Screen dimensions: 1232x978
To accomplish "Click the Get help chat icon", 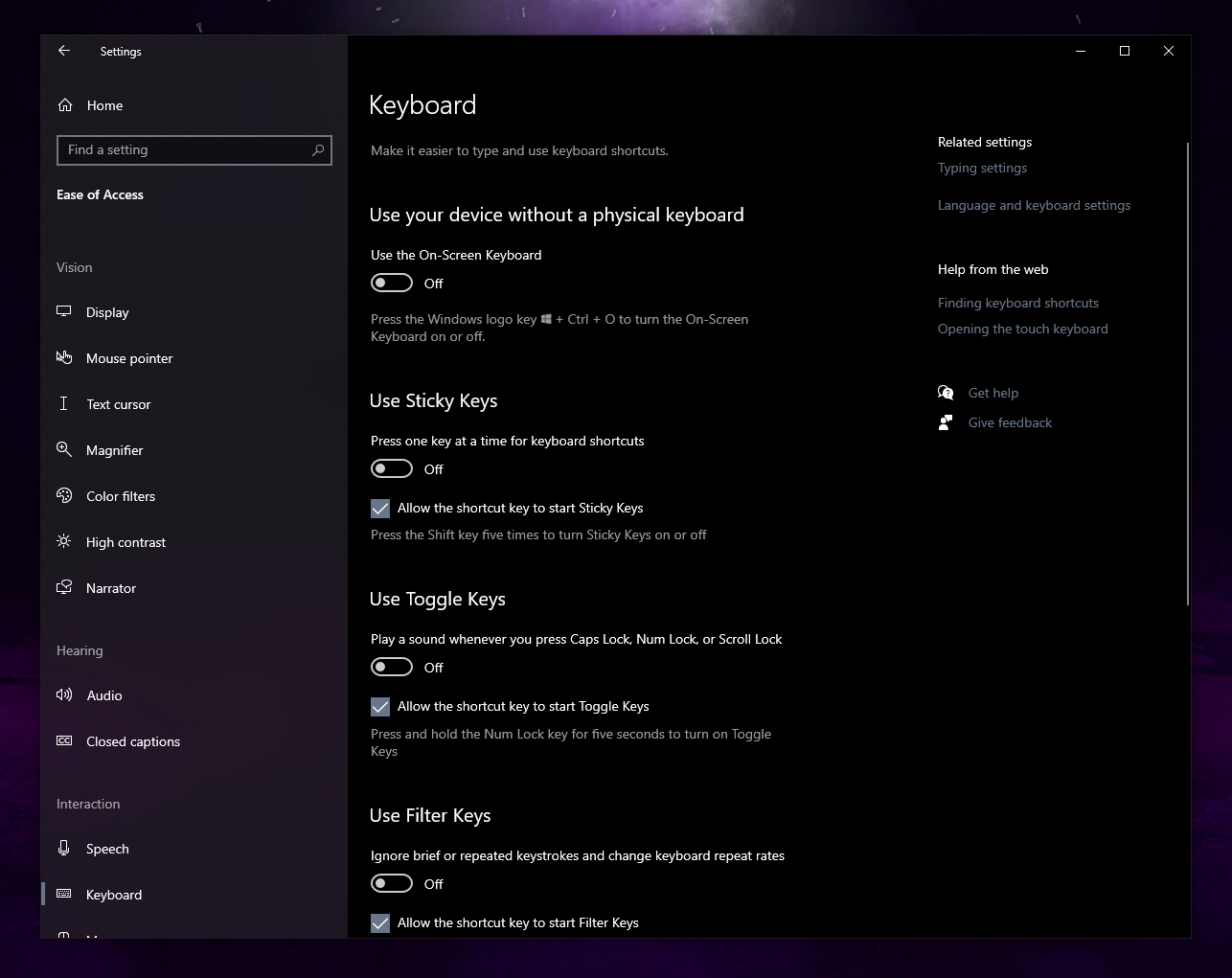I will click(x=946, y=393).
